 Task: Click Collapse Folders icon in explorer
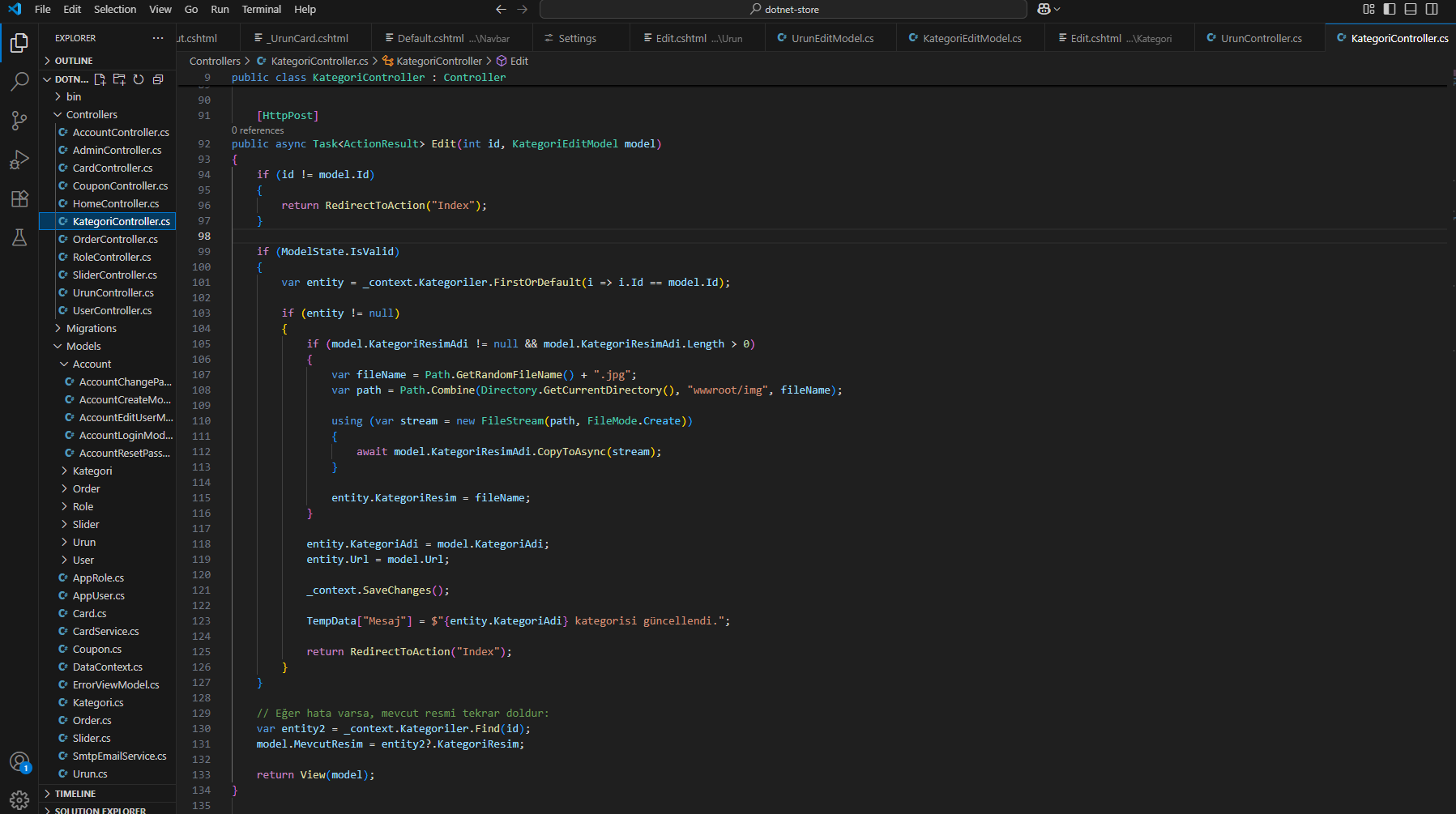158,79
